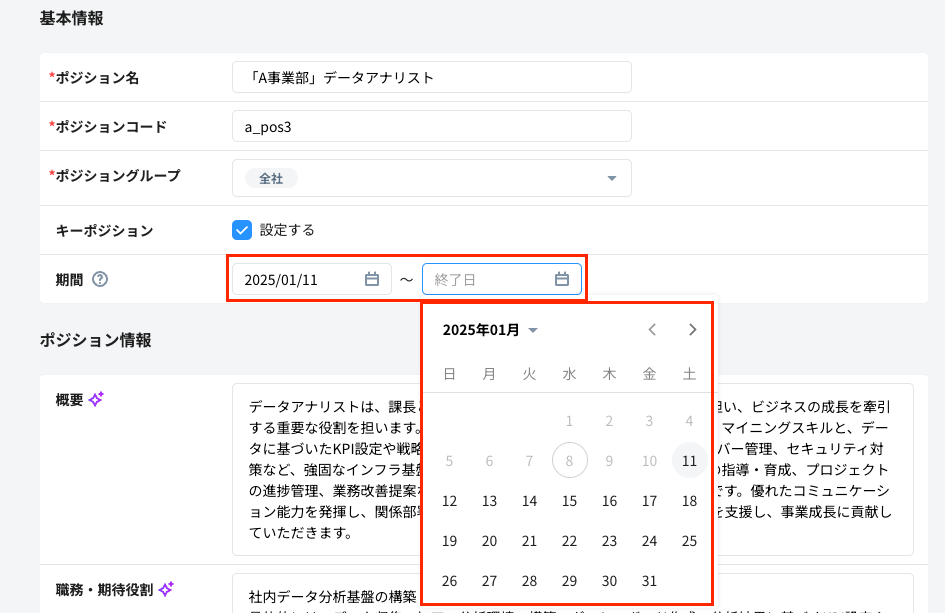Open the 2025年01月 month selector dropdown

tap(487, 329)
